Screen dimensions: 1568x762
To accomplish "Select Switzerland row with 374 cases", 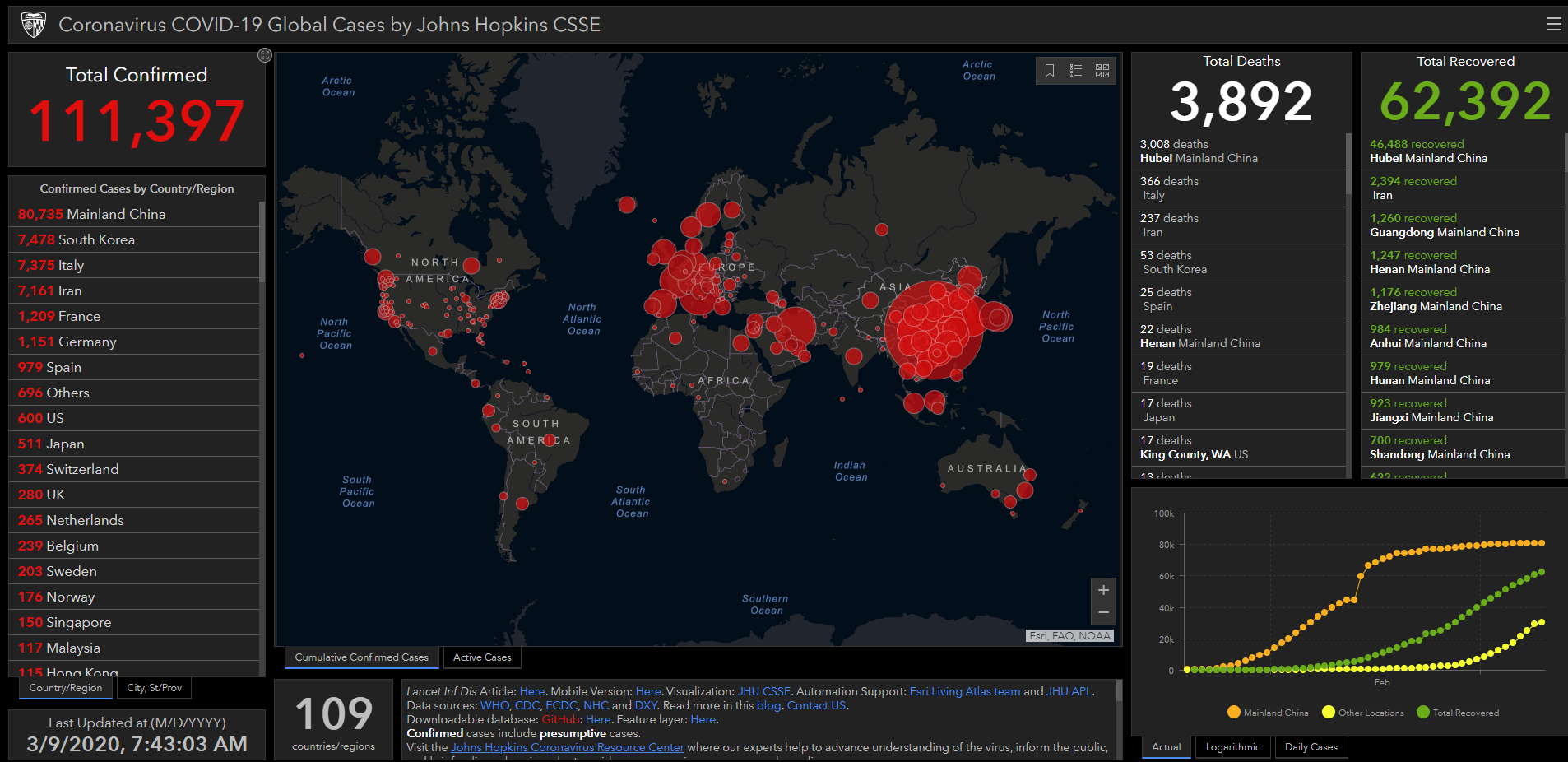I will [x=134, y=469].
